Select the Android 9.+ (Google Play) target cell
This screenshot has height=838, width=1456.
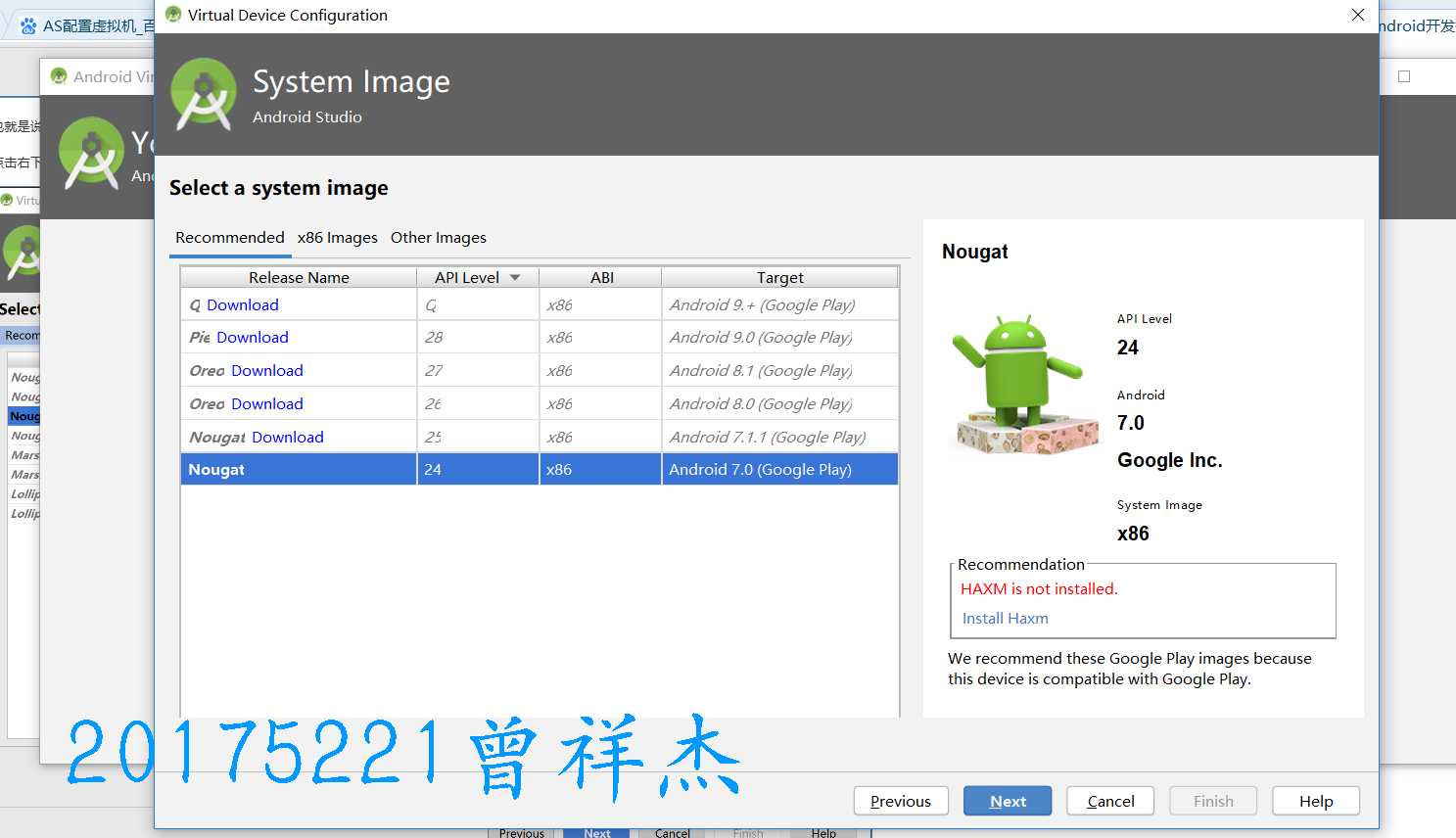click(779, 305)
